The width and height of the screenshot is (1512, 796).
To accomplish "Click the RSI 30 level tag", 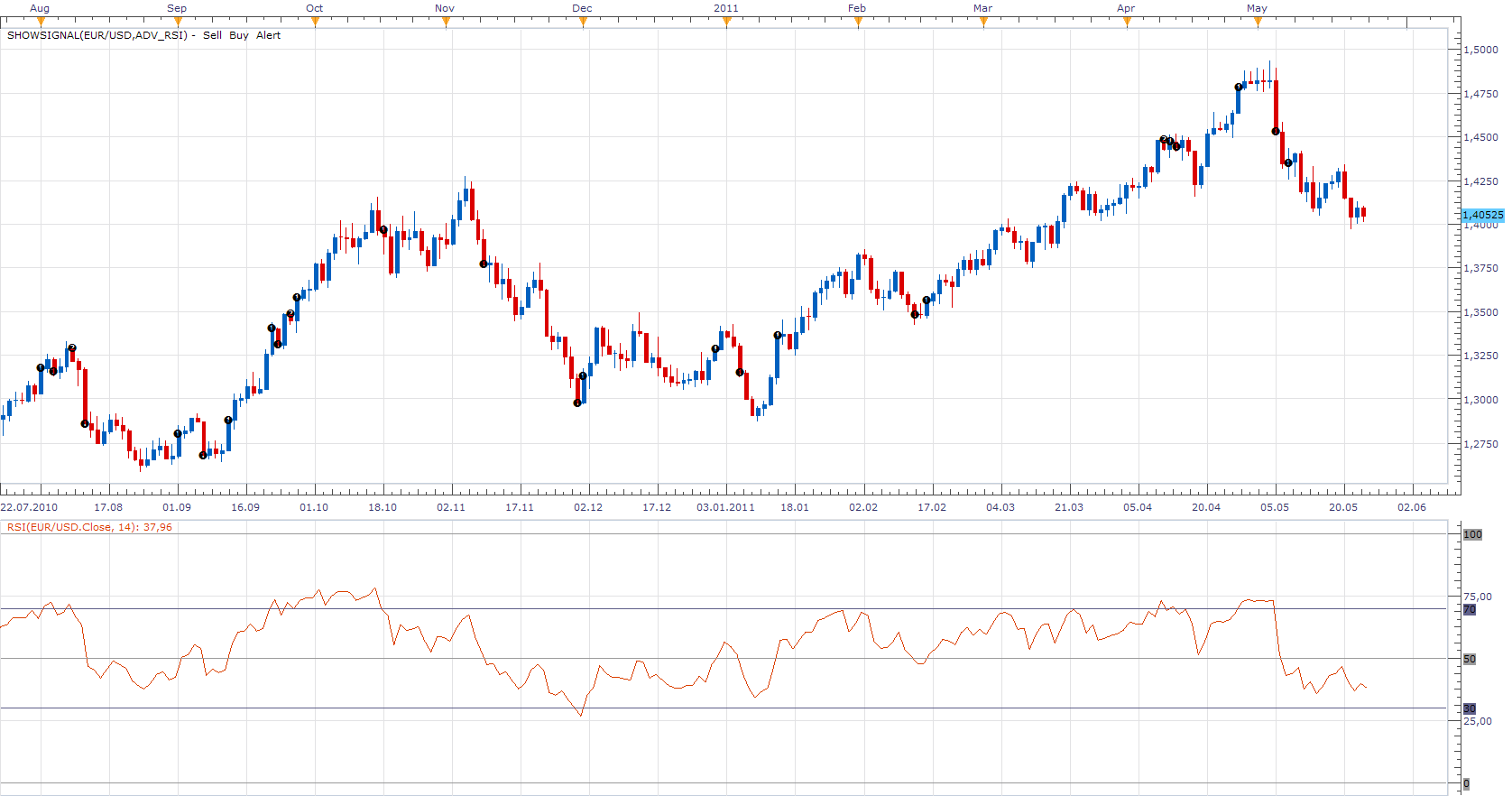I will coord(1470,708).
